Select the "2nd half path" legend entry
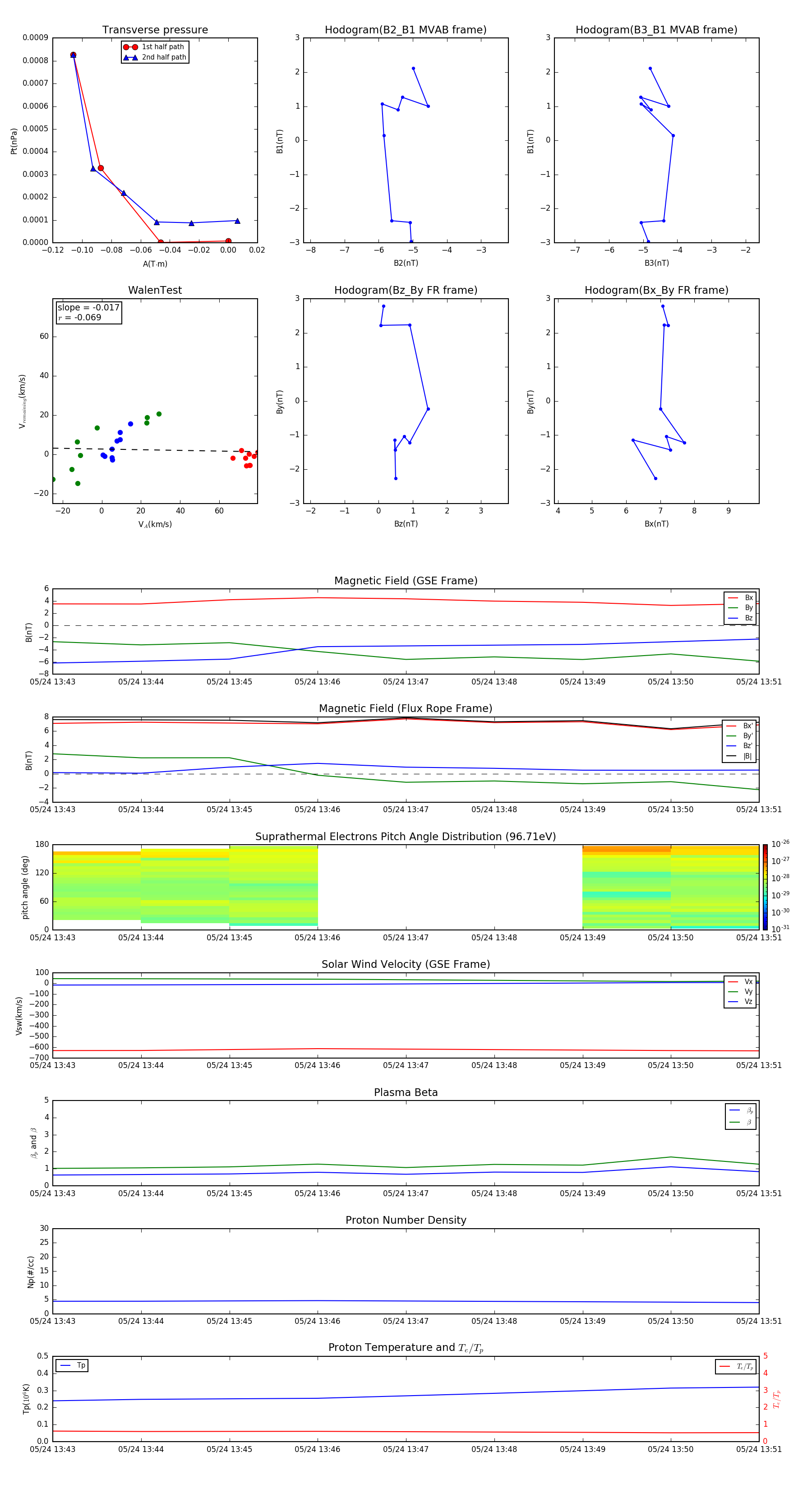 [154, 57]
